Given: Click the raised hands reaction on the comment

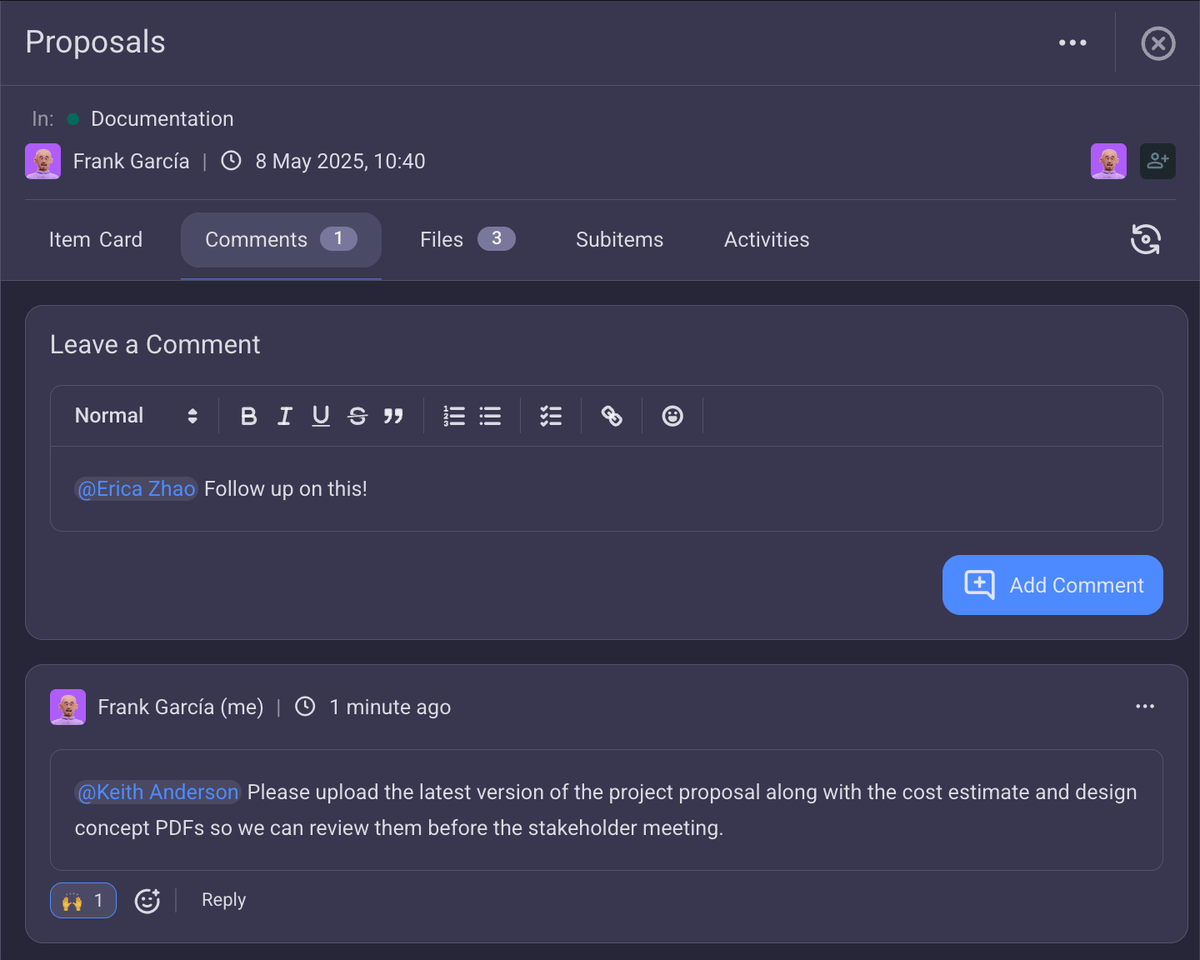Looking at the screenshot, I should tap(83, 899).
